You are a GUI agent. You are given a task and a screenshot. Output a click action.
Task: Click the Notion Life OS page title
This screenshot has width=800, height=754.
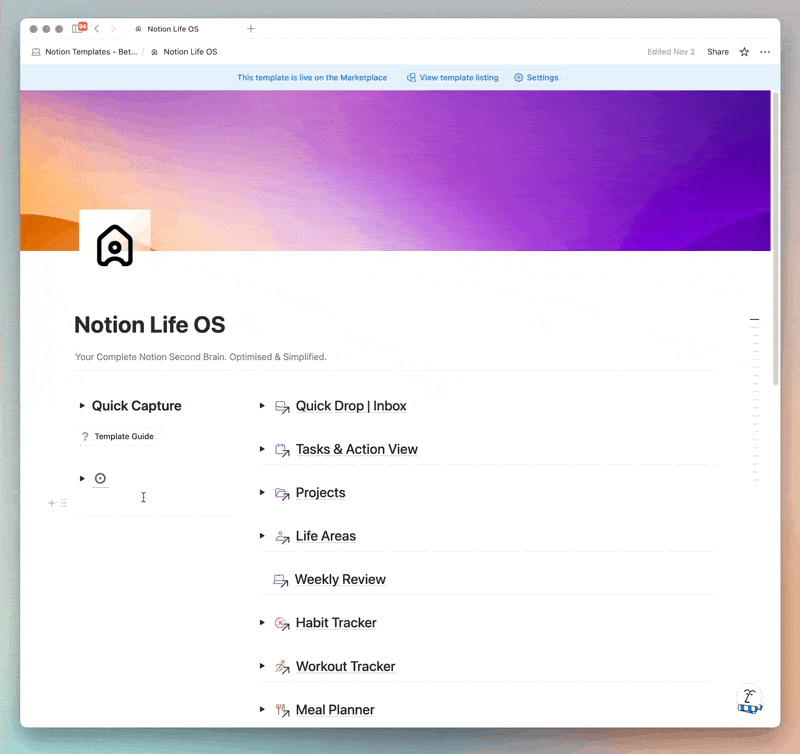pyautogui.click(x=149, y=325)
